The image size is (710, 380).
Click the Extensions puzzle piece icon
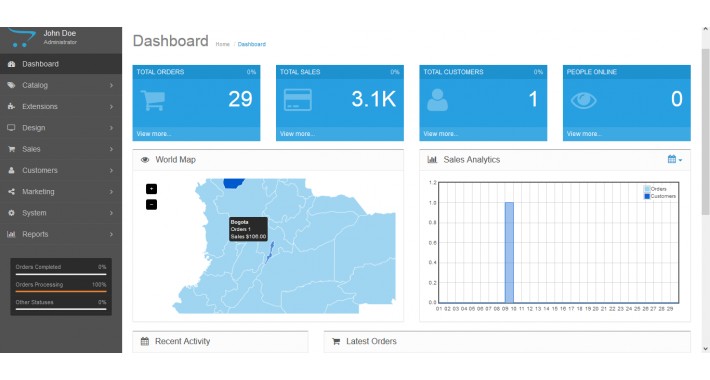pyautogui.click(x=11, y=106)
